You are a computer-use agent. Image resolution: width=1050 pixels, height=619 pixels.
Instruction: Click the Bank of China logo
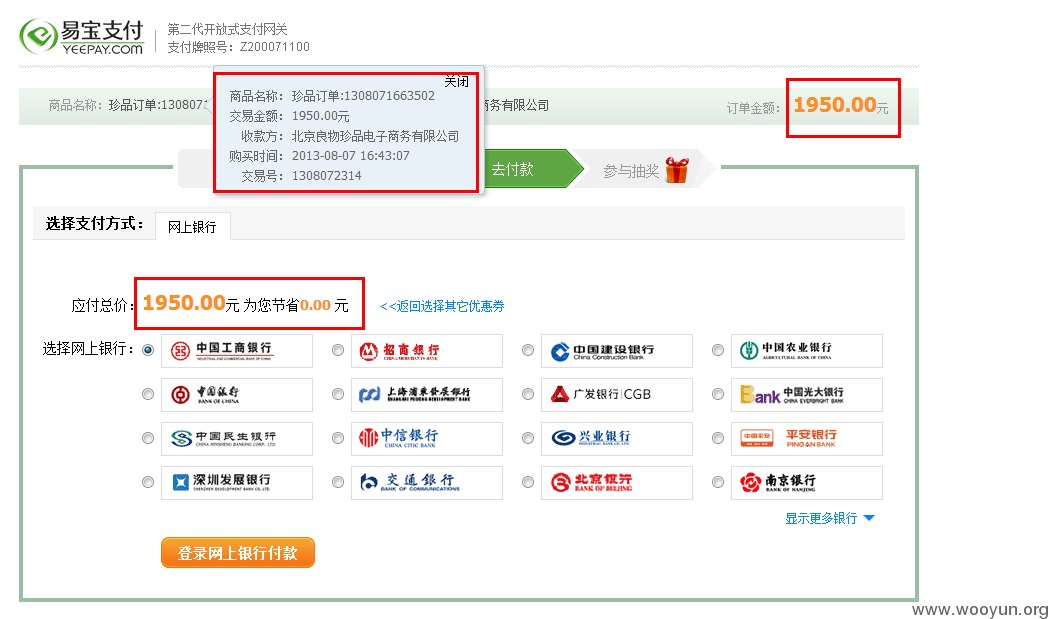[x=237, y=395]
